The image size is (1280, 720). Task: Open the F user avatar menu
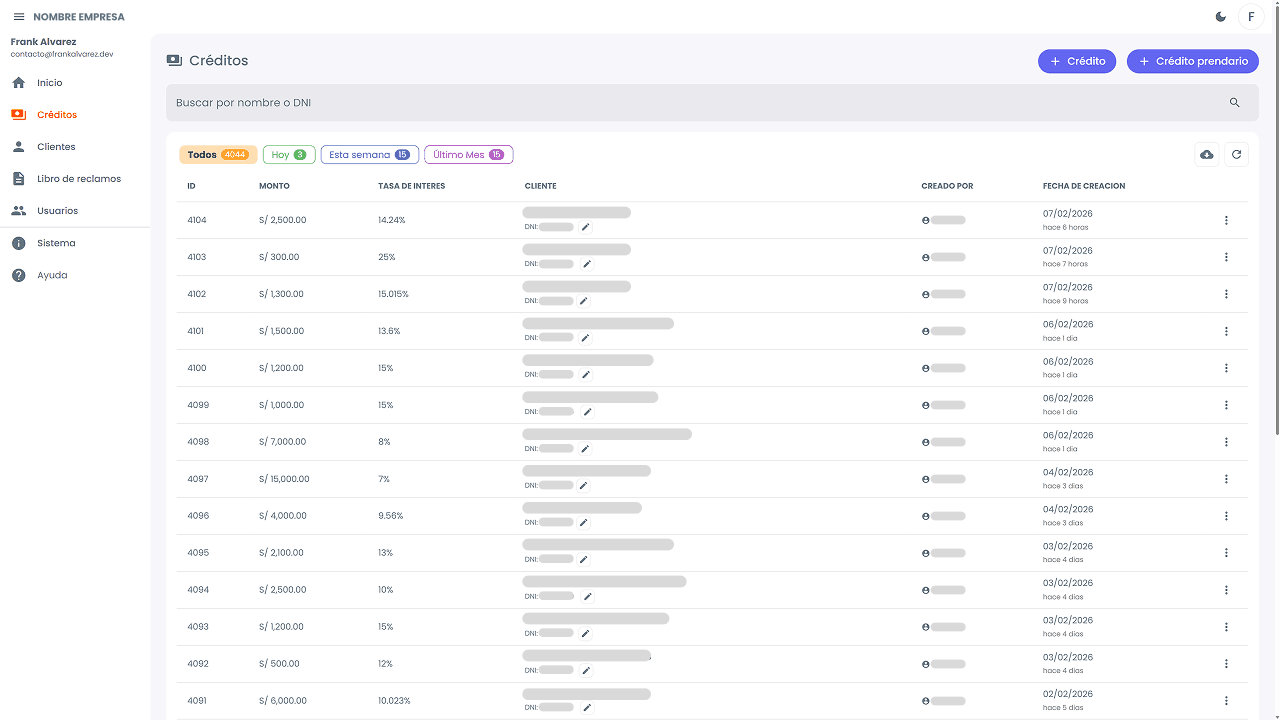click(1251, 17)
